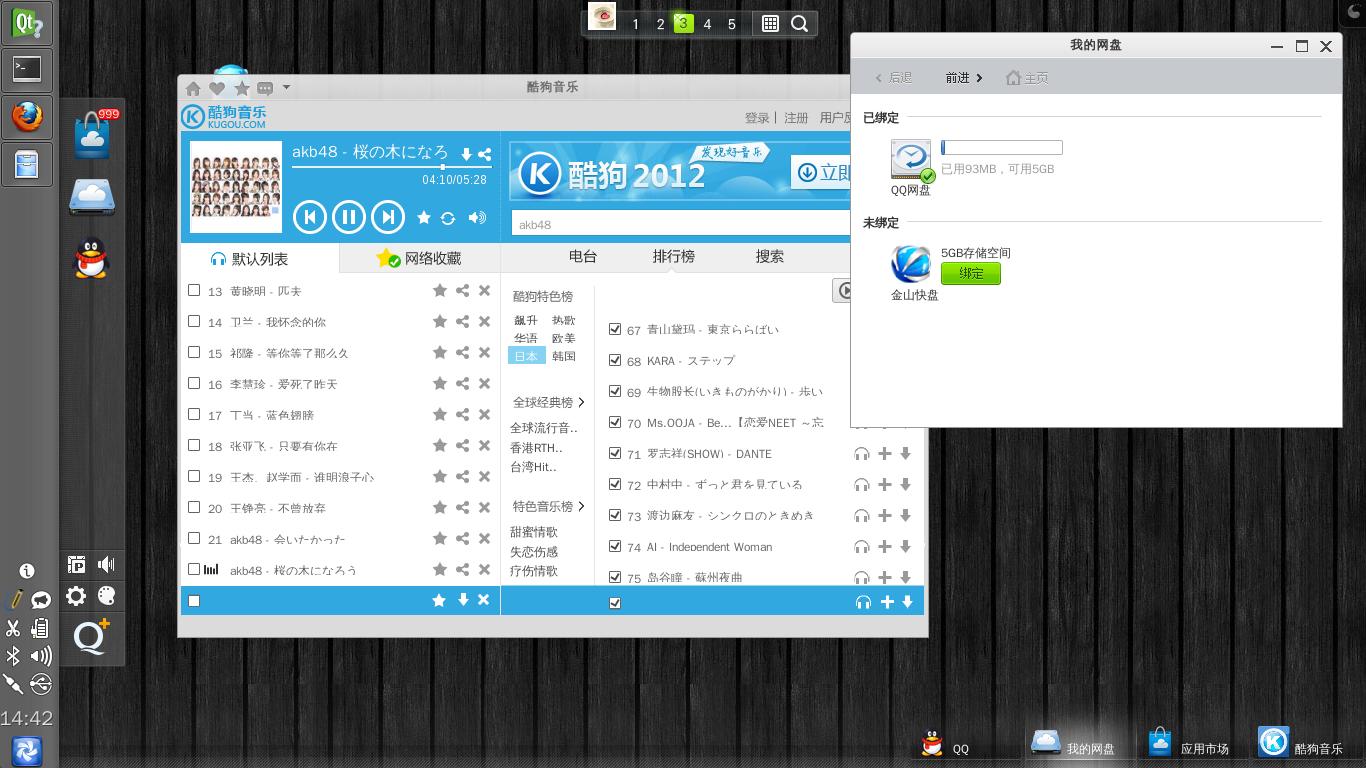Check the box for song 13 黄晓明
1366x768 pixels.
[x=194, y=290]
